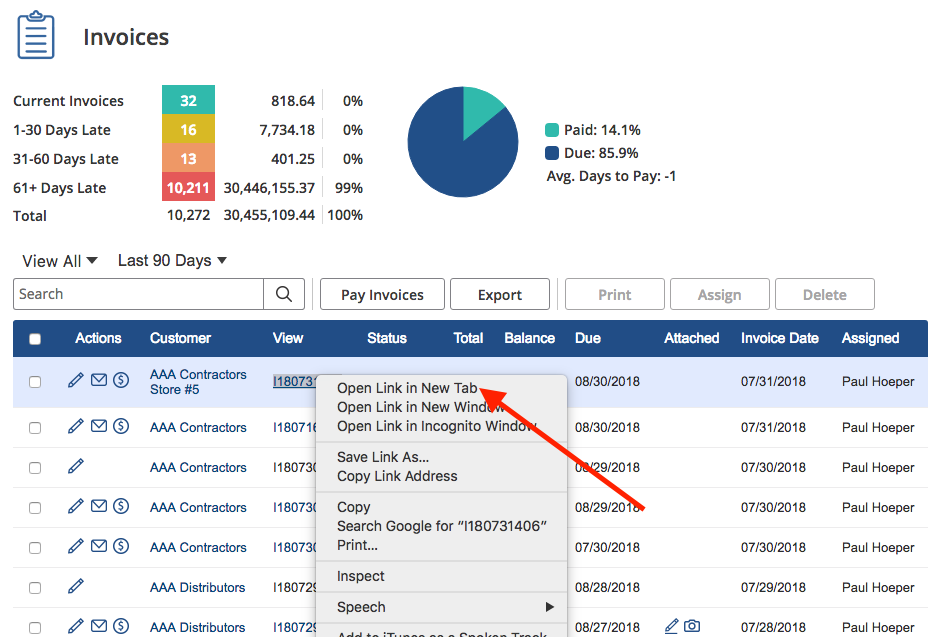The width and height of the screenshot is (935, 637).
Task: Select Copy Link Address from context menu
Action: click(397, 477)
